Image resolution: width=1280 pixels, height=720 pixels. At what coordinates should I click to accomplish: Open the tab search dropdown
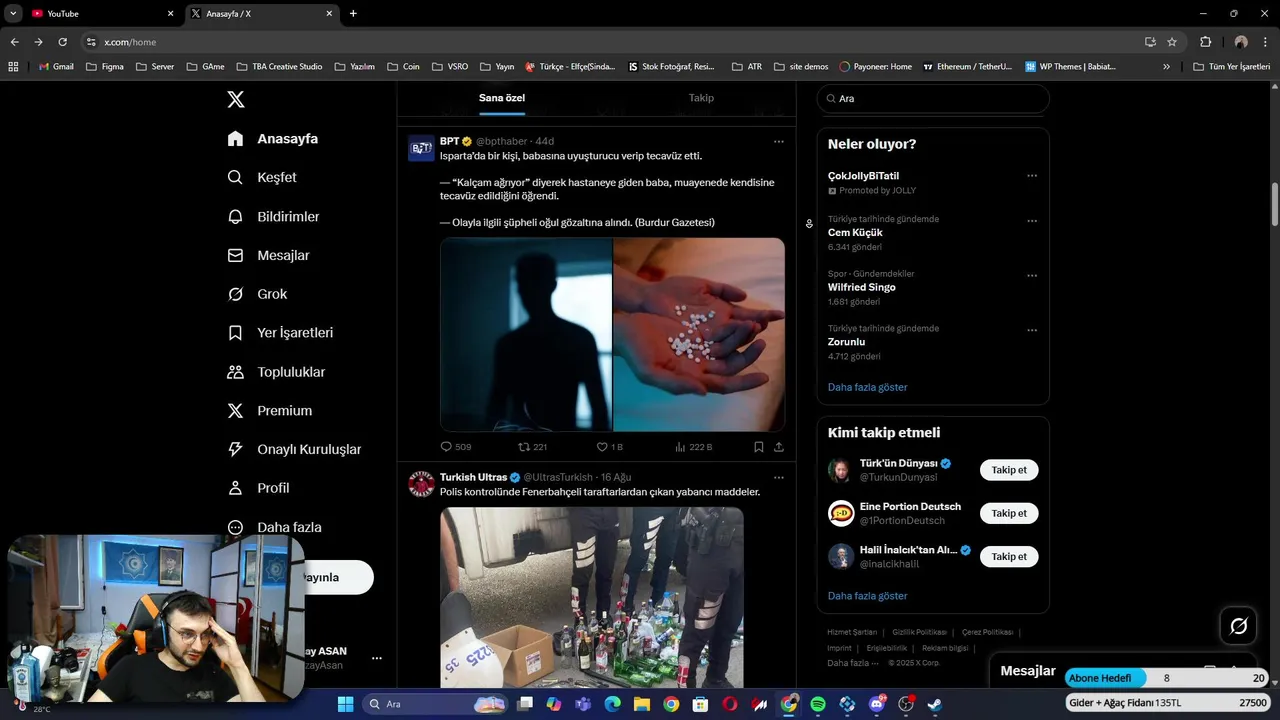pyautogui.click(x=13, y=14)
